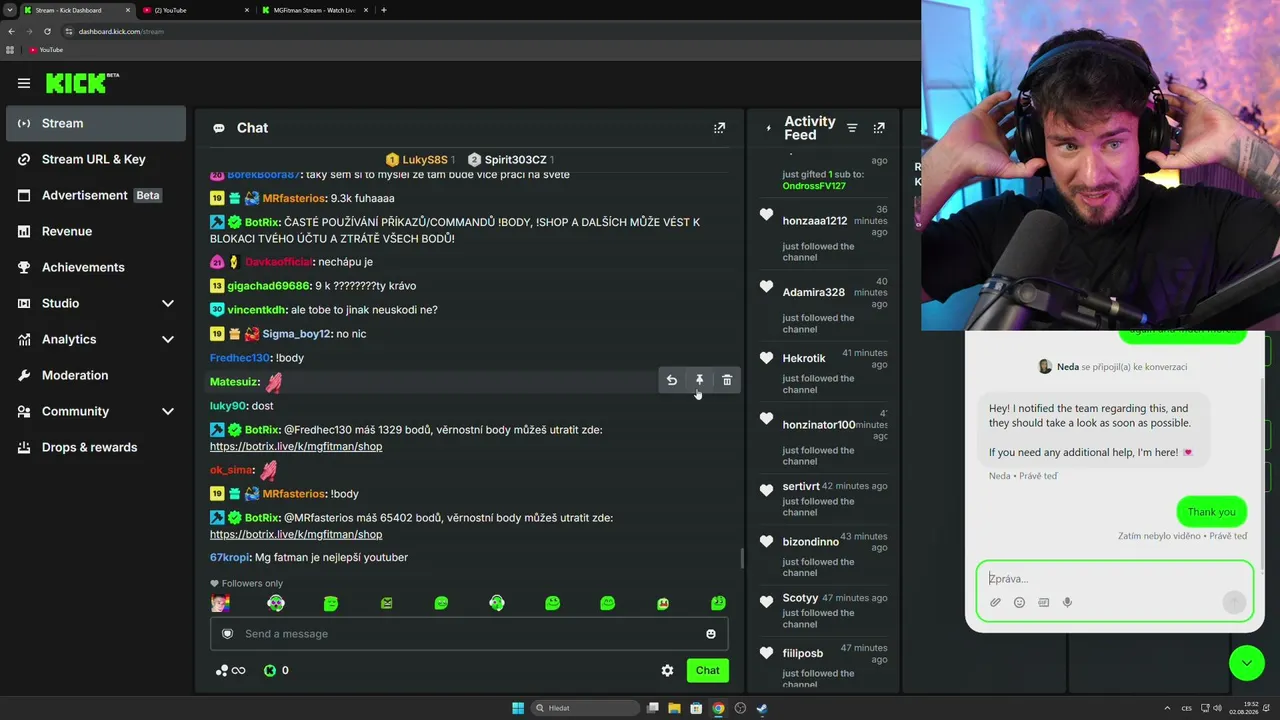Image resolution: width=1280 pixels, height=720 pixels.
Task: Open the Revenue page
Action: tap(96, 231)
